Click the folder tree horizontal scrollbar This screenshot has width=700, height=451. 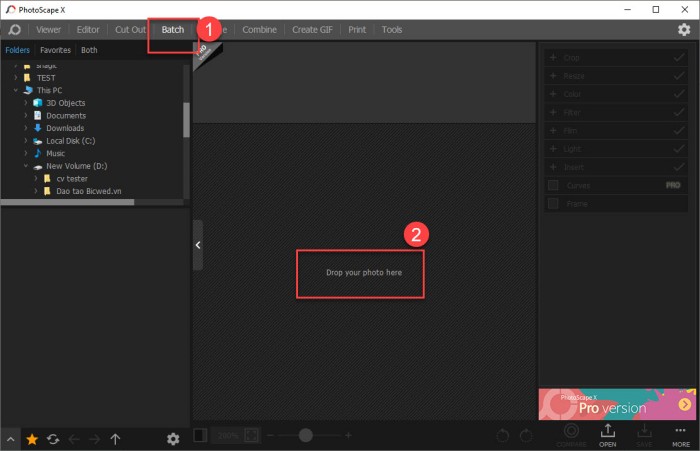67,202
